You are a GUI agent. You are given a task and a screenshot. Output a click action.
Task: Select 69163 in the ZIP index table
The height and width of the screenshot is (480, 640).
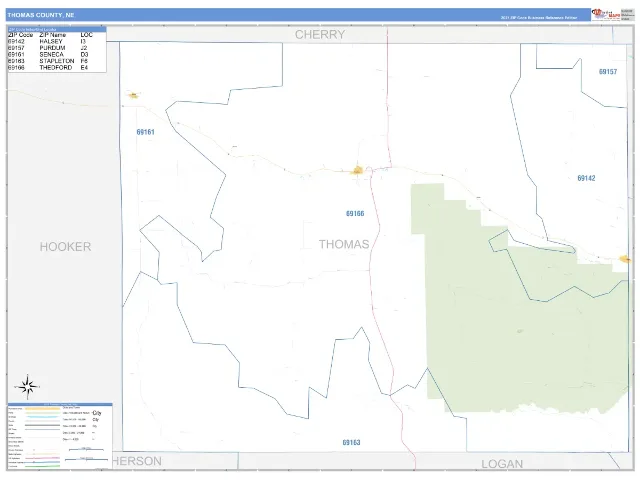[x=16, y=61]
